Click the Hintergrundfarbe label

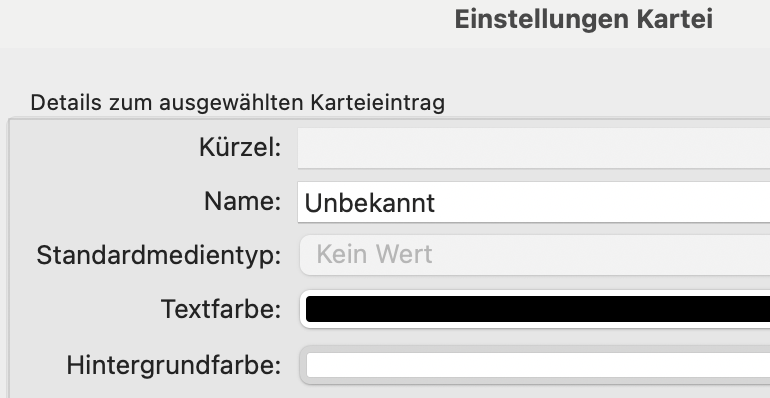point(174,366)
